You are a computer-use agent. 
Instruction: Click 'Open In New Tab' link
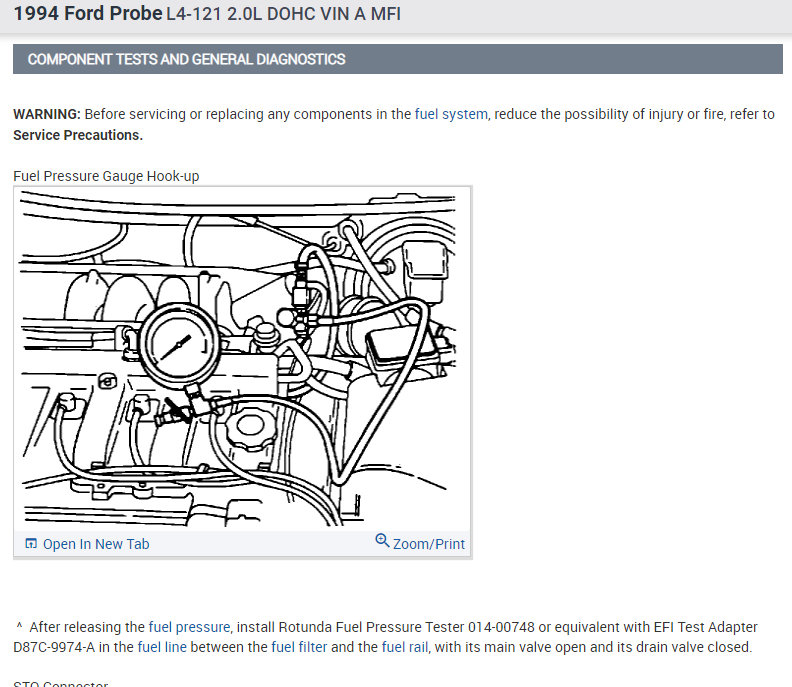[x=96, y=544]
